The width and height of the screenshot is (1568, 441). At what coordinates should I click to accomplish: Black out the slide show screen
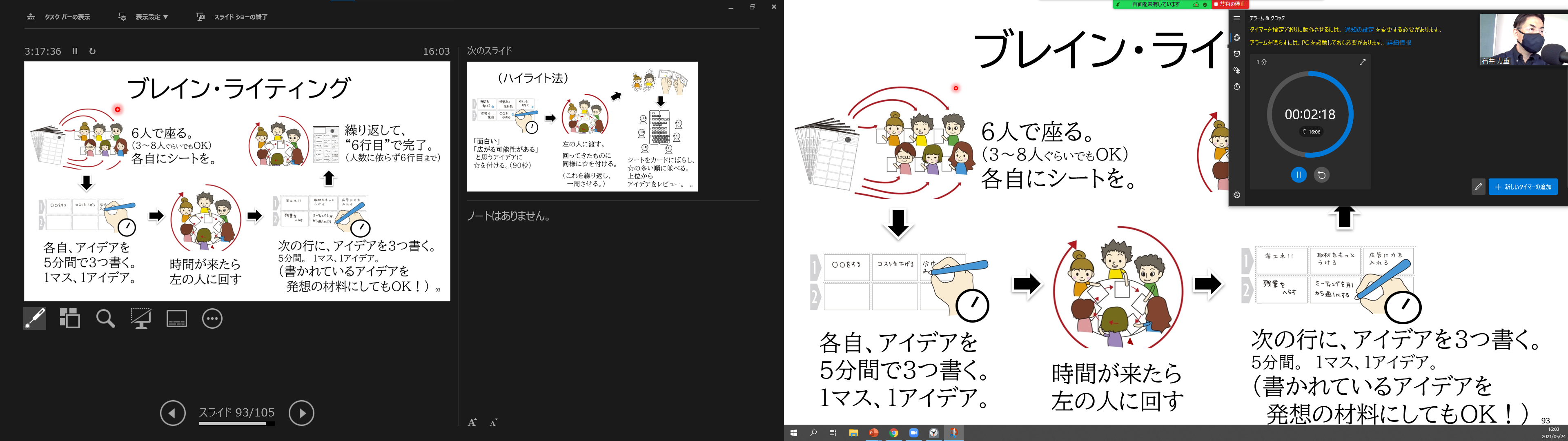point(140,318)
